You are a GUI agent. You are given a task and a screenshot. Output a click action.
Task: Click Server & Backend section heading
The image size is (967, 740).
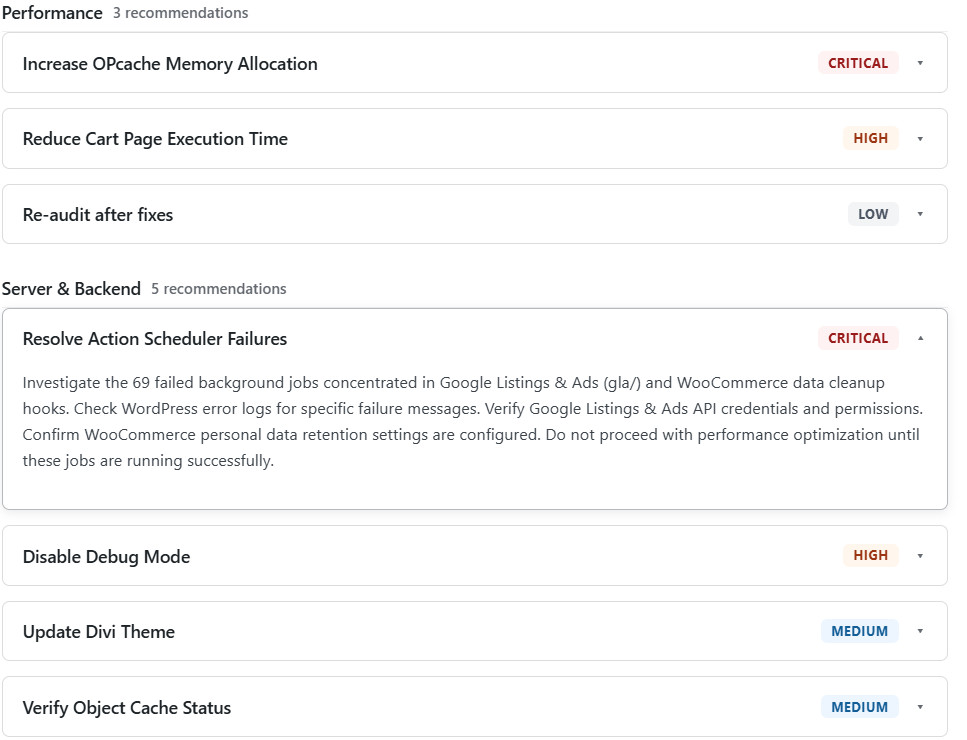72,289
